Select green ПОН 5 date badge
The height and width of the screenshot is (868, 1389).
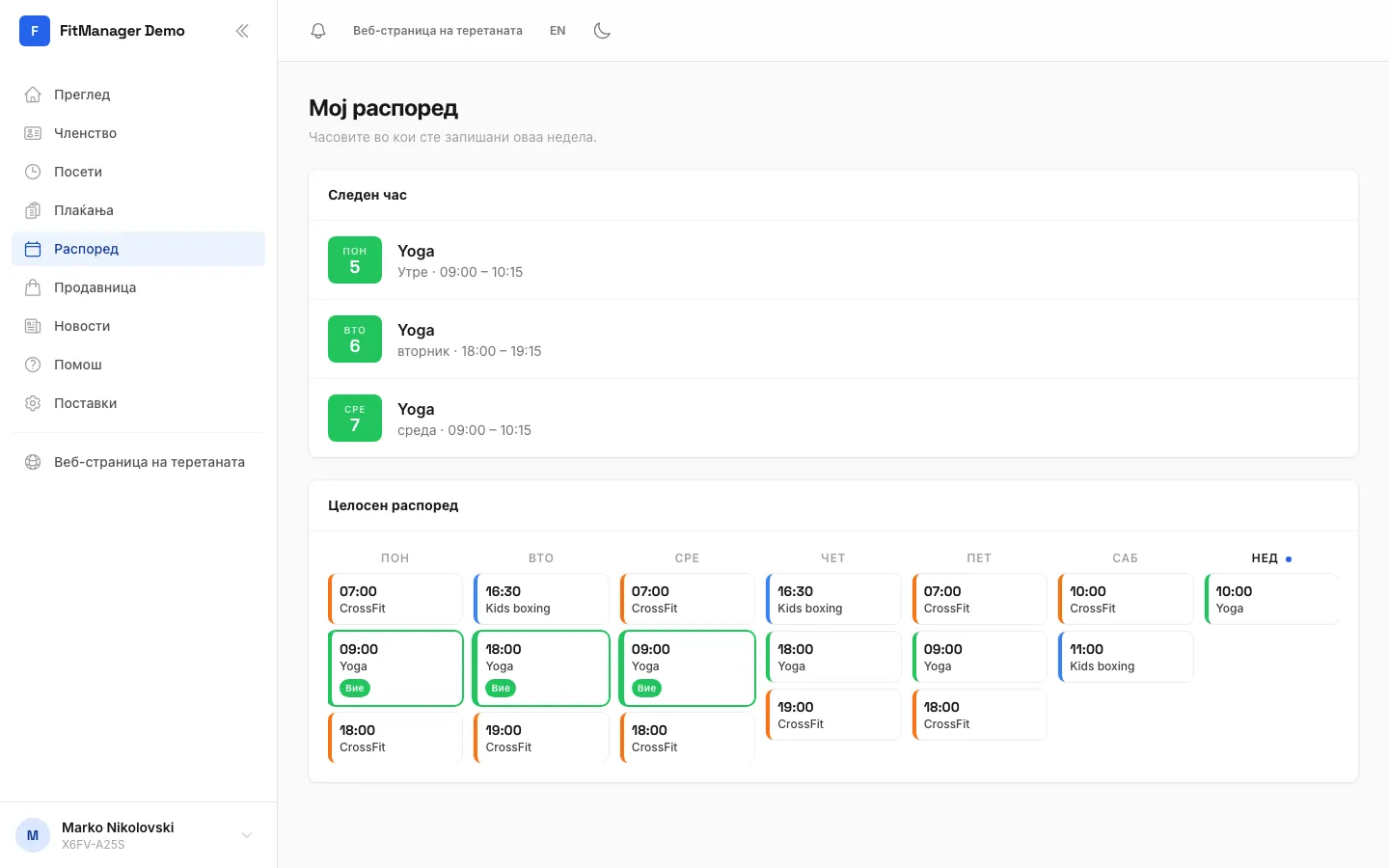[x=355, y=260]
